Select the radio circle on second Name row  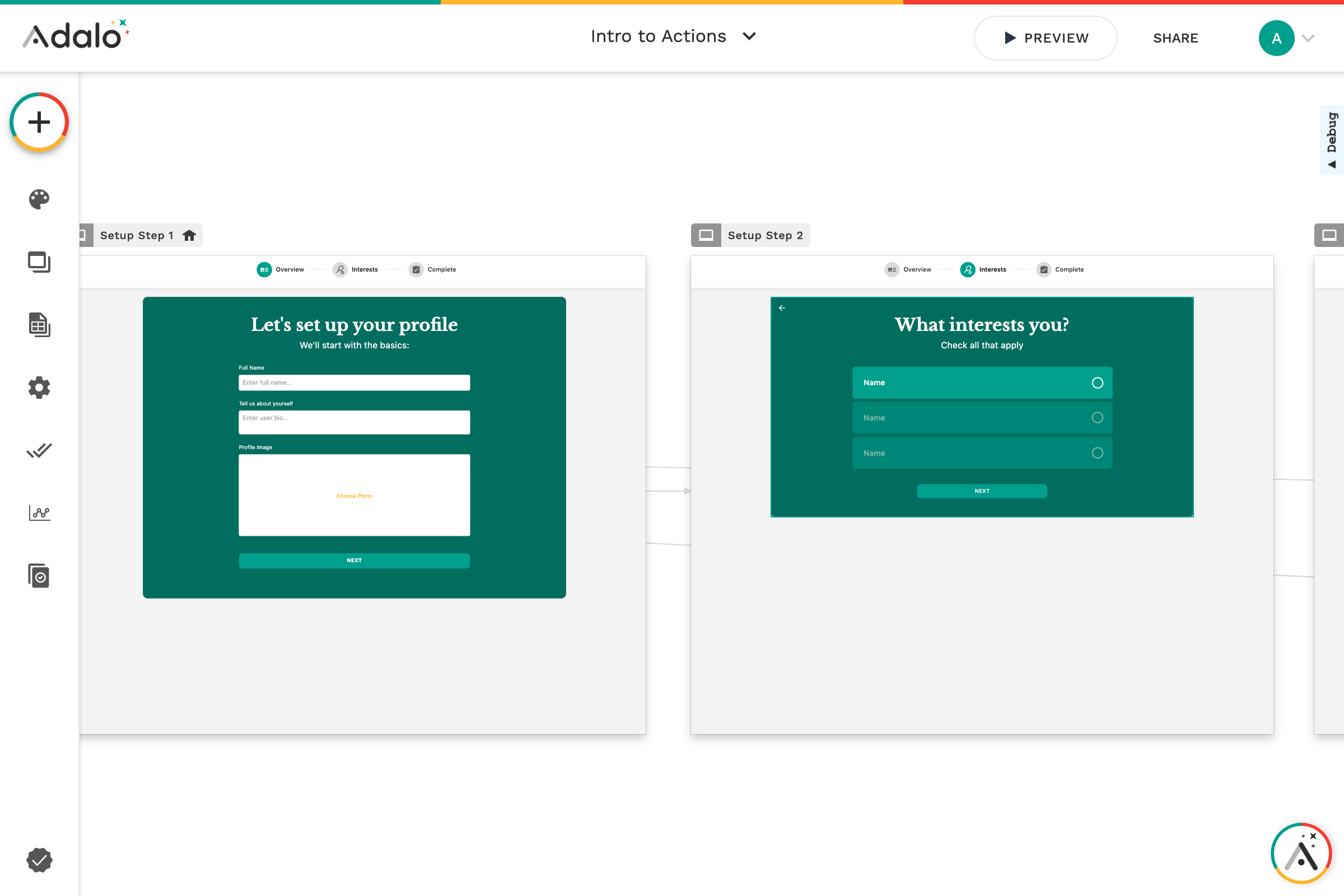pyautogui.click(x=1098, y=418)
